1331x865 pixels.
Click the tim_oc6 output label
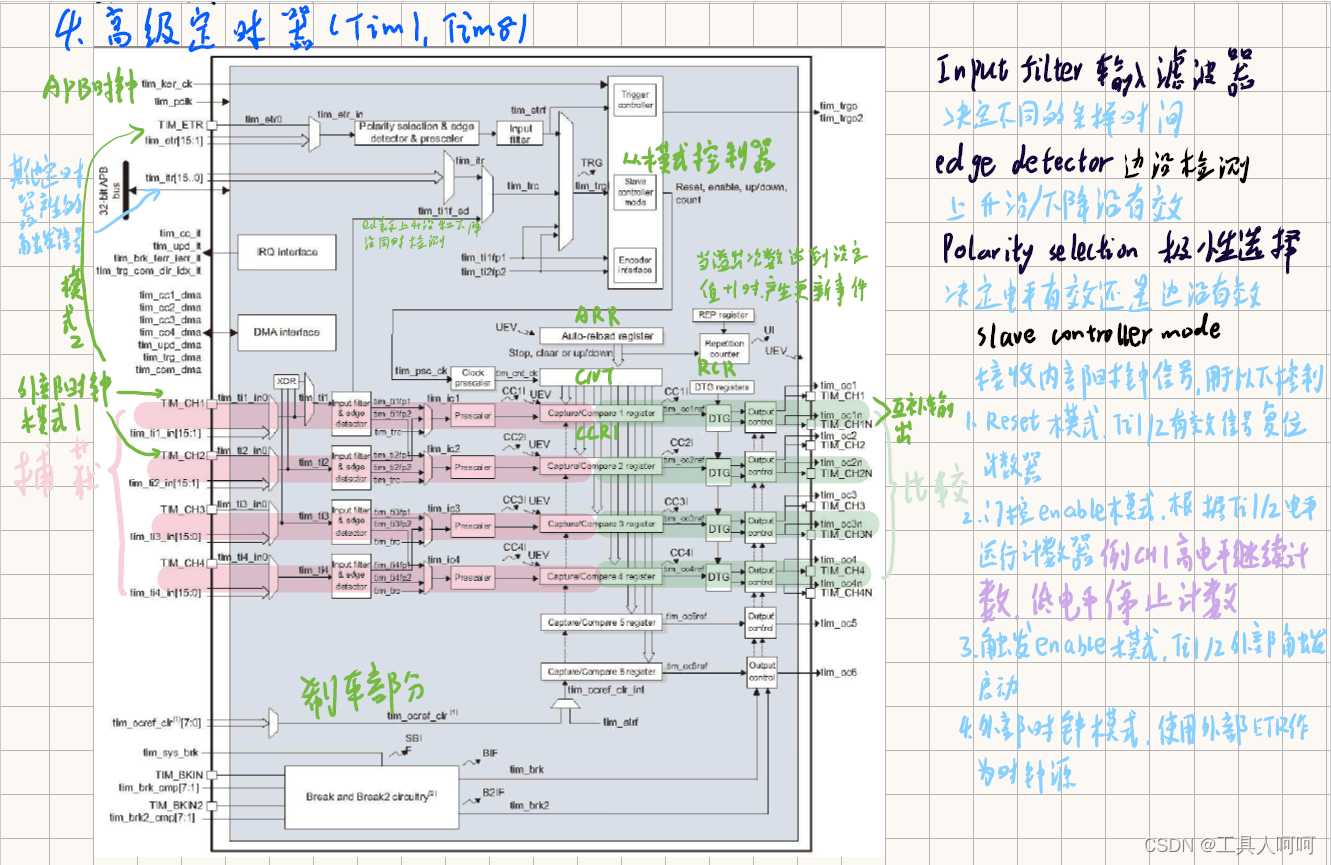pos(839,672)
